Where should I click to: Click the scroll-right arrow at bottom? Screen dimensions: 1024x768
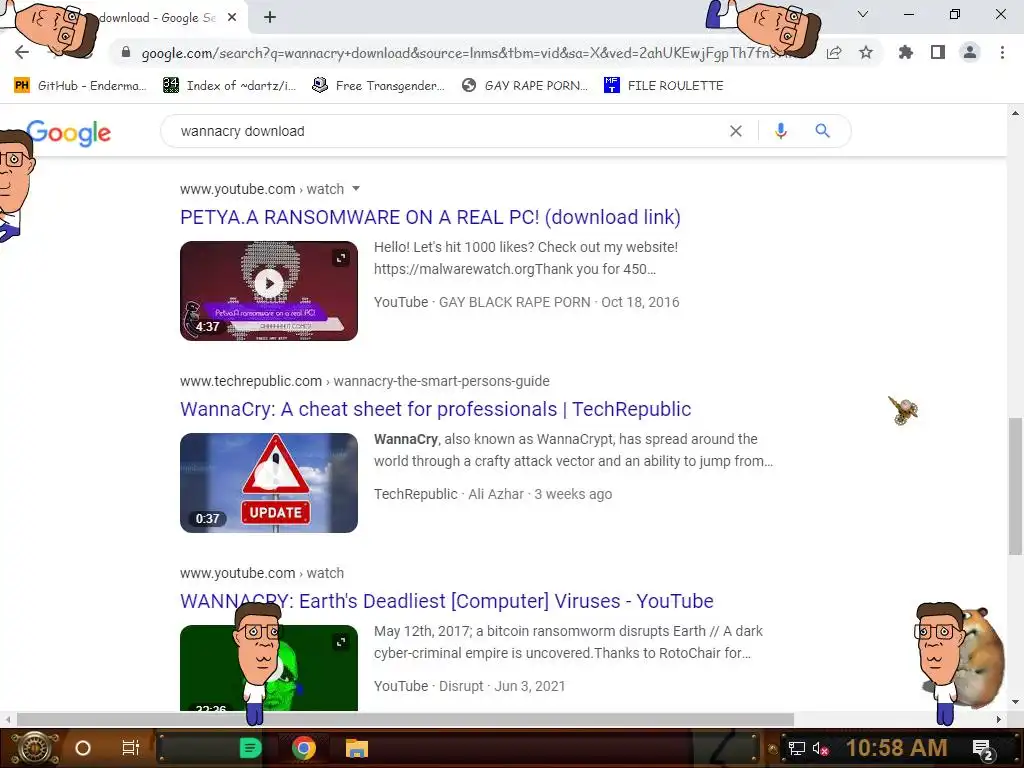coord(999,719)
